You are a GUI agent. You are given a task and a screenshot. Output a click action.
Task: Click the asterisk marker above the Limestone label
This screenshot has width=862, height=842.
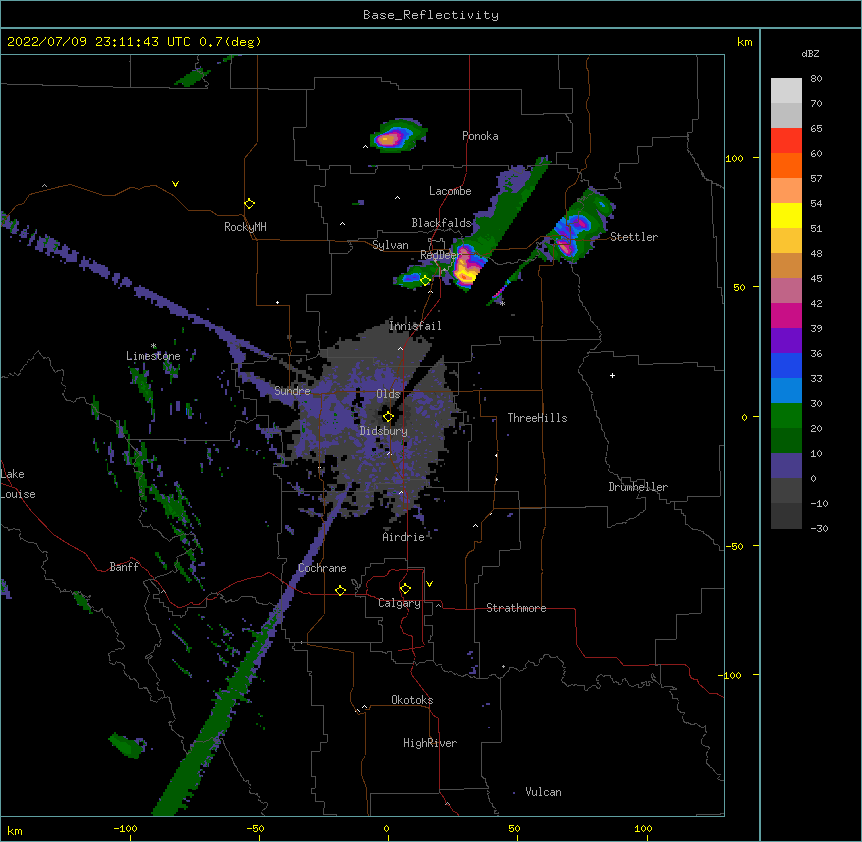coord(153,346)
